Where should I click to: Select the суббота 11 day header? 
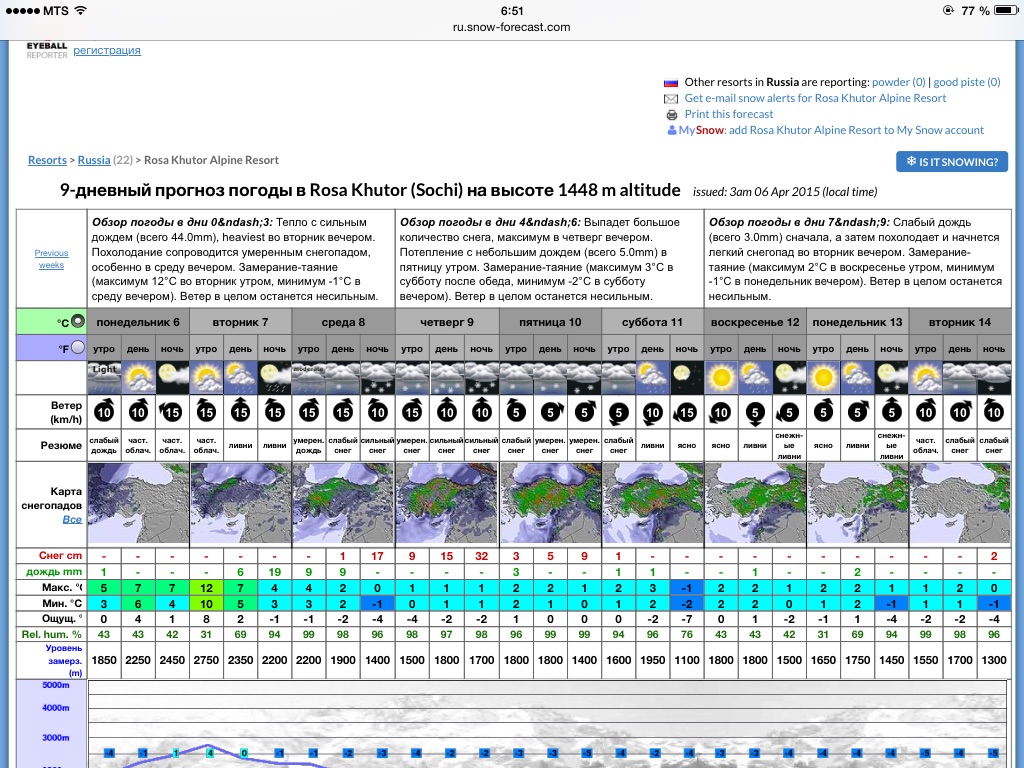[x=652, y=322]
